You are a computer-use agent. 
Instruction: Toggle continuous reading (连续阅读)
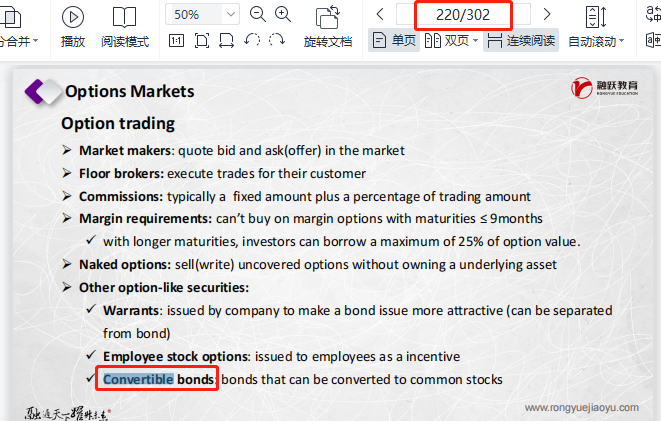pos(522,41)
